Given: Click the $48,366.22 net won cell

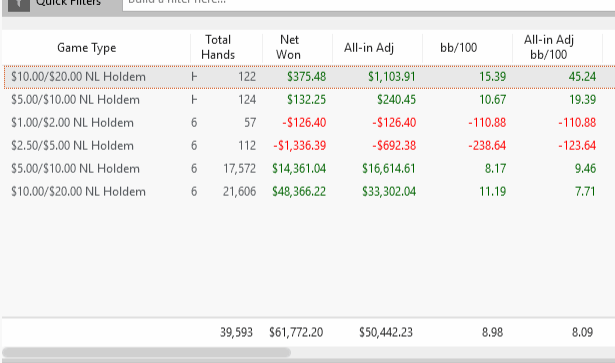Looking at the screenshot, I should (x=299, y=192).
